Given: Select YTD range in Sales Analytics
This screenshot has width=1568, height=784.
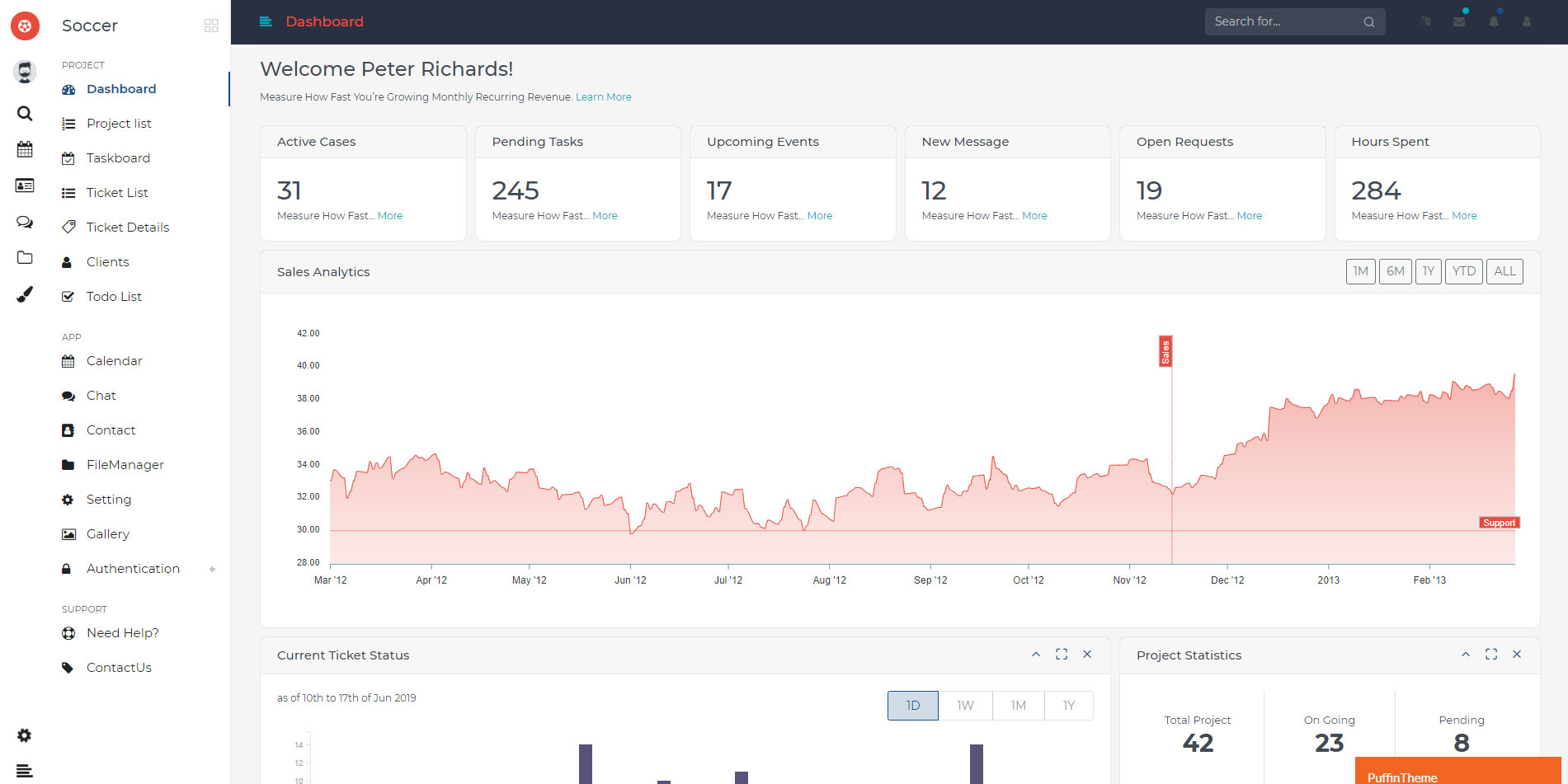Looking at the screenshot, I should point(1464,271).
